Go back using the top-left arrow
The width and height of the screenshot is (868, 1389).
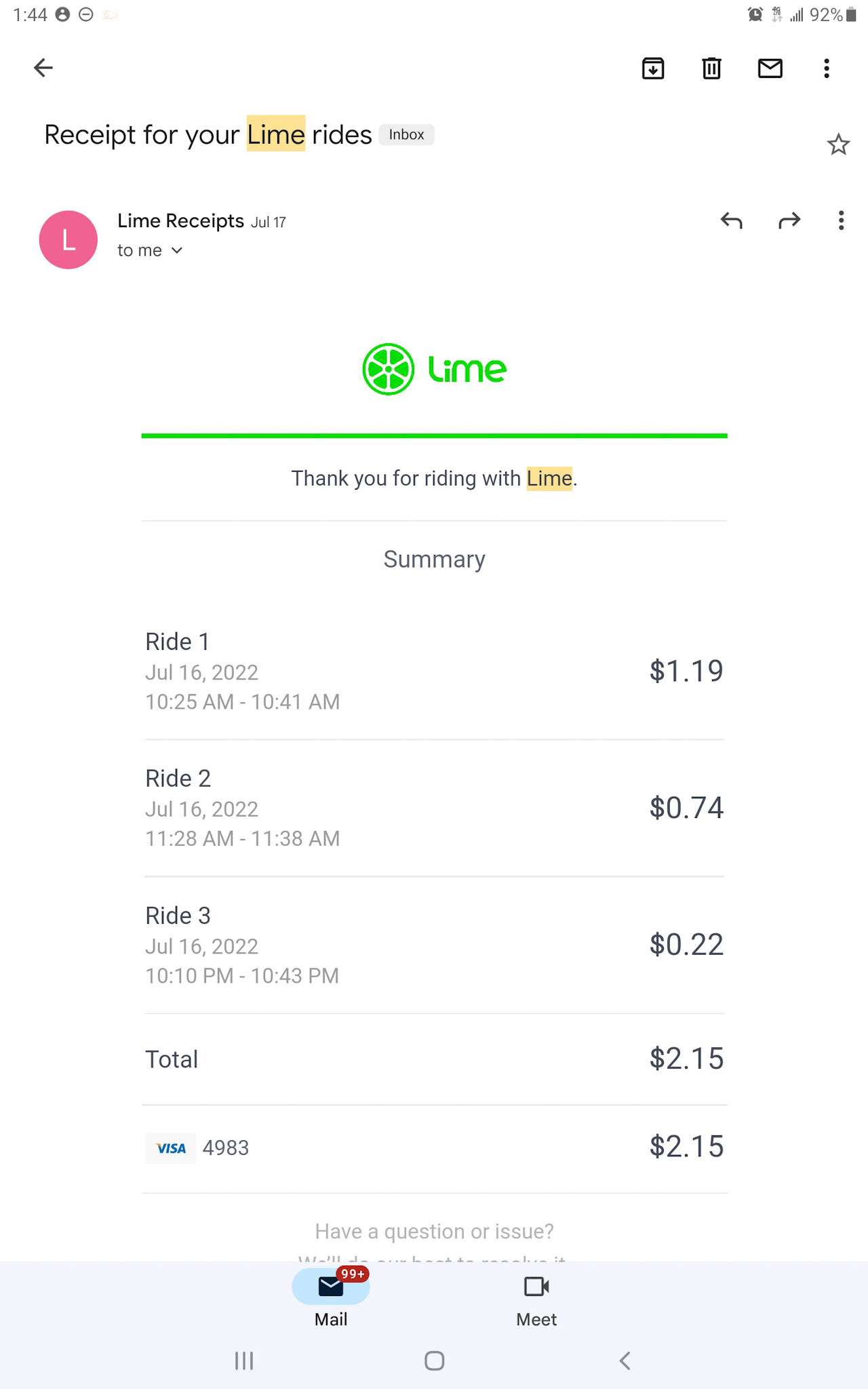[x=43, y=68]
